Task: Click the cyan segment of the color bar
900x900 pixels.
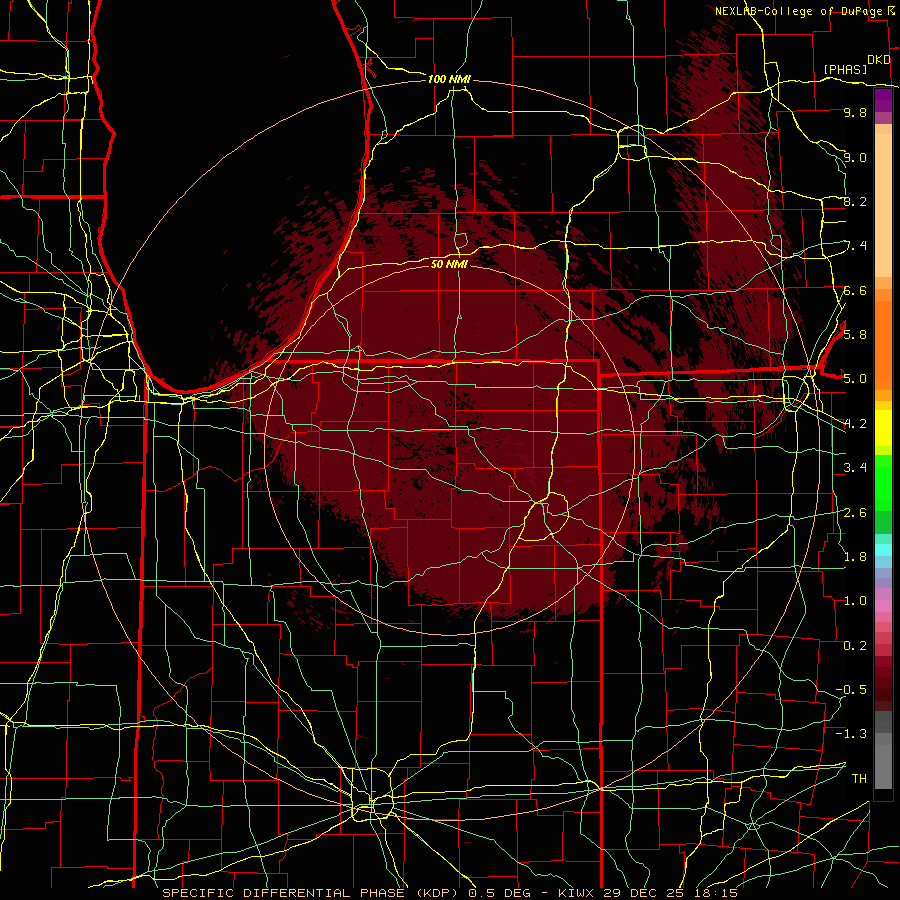Action: 883,550
